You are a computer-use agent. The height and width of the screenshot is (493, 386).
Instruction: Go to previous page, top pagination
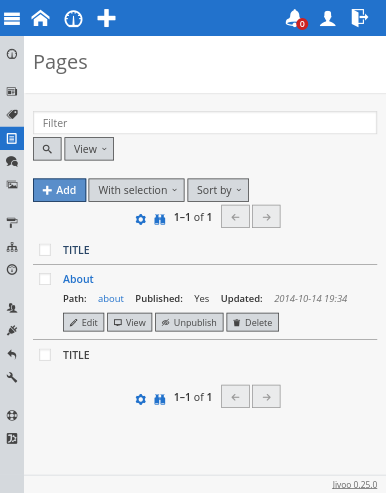tap(235, 217)
